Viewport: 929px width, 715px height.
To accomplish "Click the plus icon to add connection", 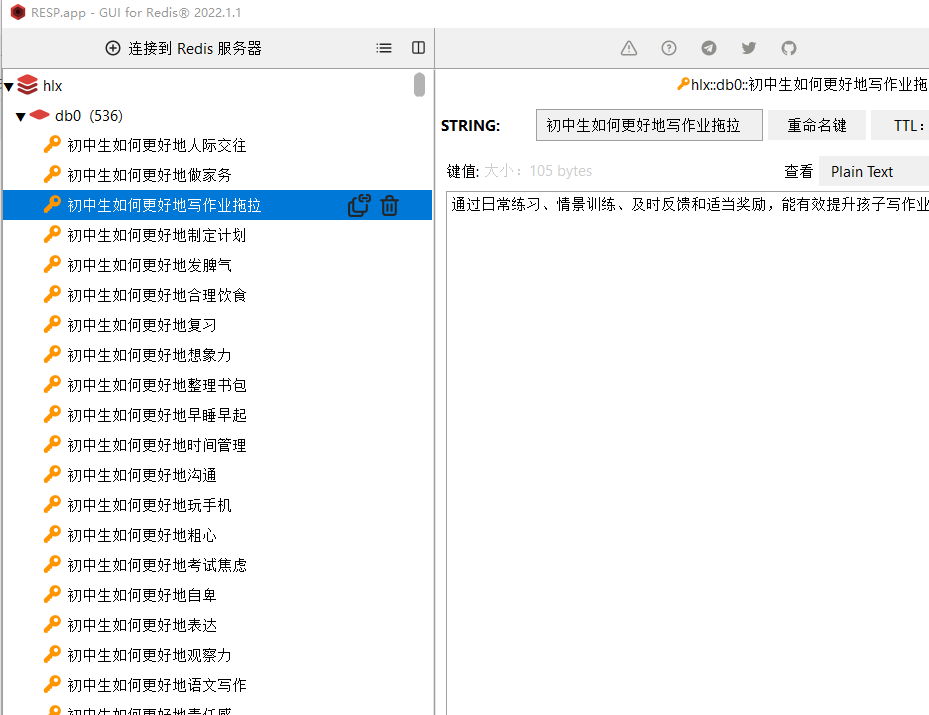I will click(113, 48).
